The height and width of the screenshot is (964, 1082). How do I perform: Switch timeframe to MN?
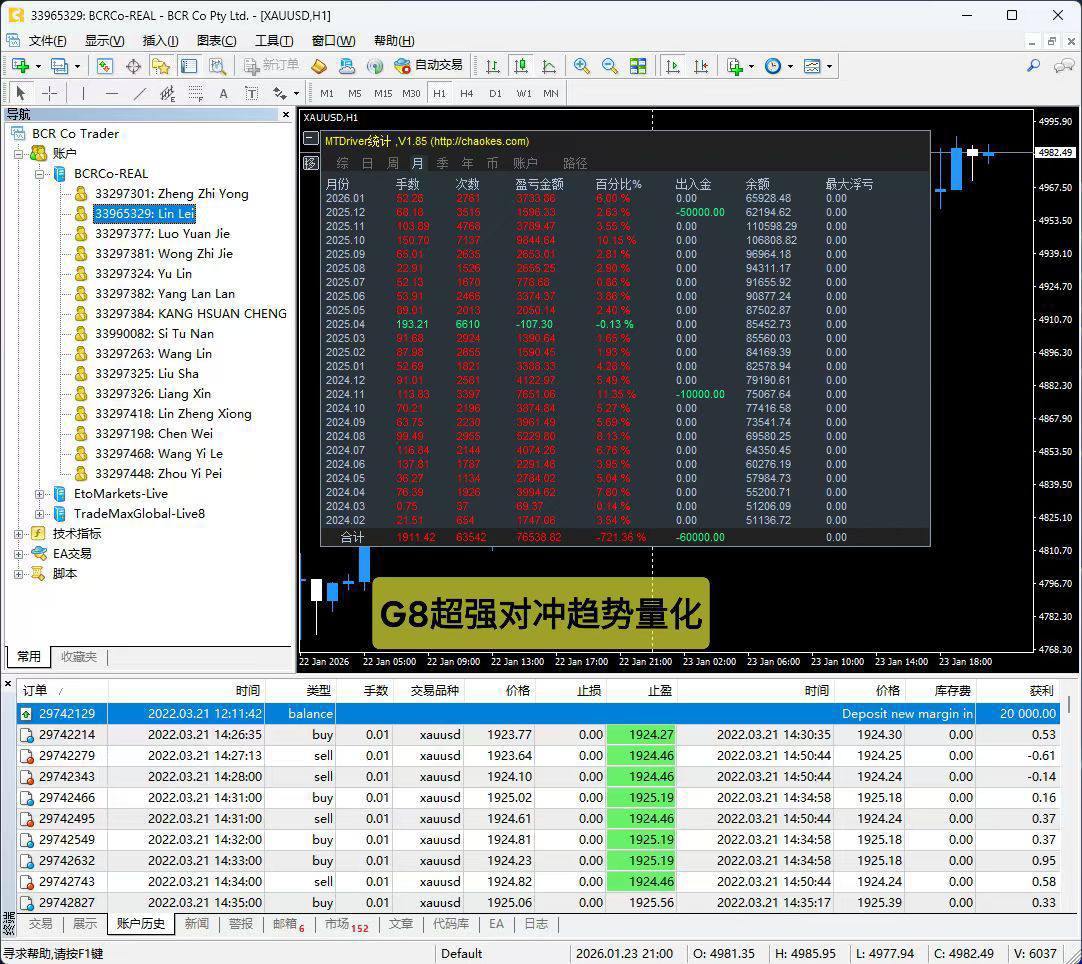click(551, 93)
